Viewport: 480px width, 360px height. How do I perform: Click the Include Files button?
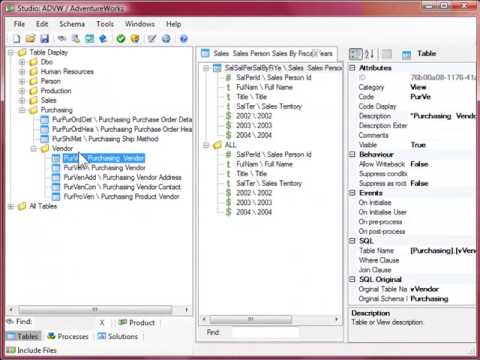(x=32, y=350)
